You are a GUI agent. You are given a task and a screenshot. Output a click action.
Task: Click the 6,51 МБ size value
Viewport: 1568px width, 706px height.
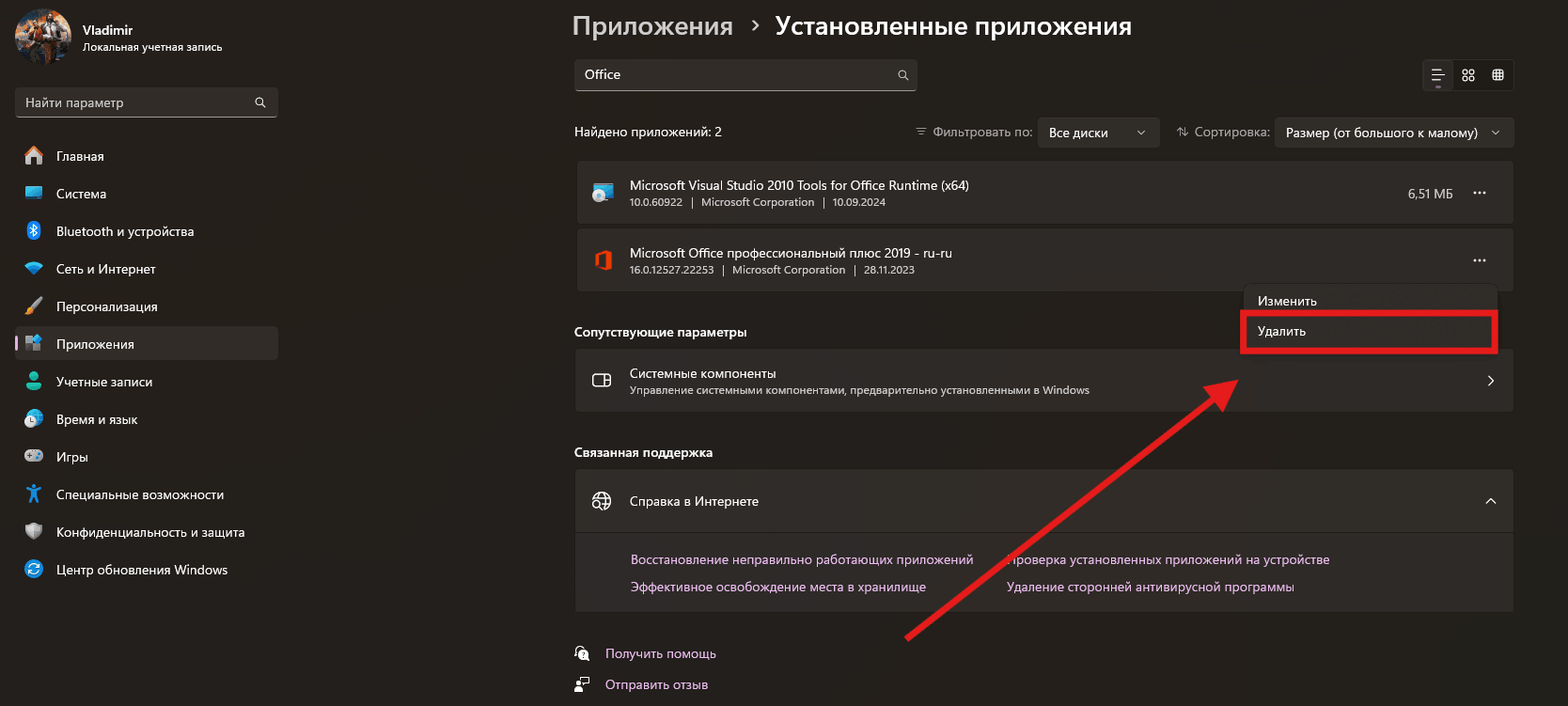point(1430,194)
